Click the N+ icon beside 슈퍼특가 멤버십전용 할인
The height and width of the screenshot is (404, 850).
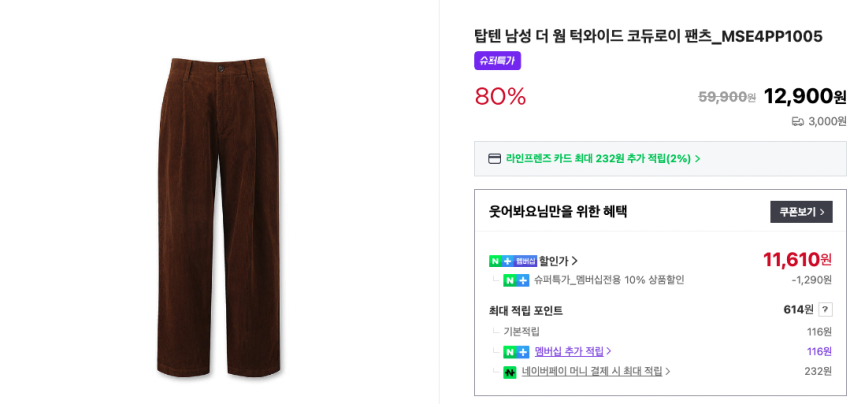(x=516, y=280)
